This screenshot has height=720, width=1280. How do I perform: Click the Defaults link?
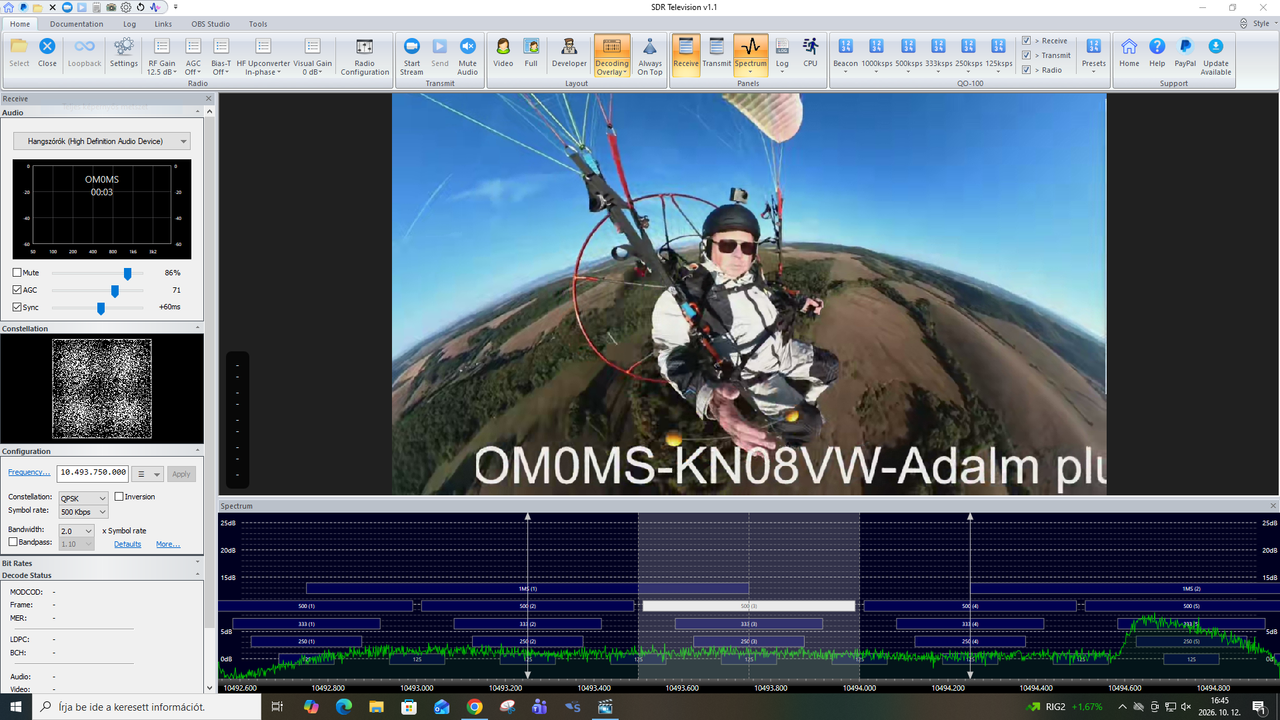[127, 544]
